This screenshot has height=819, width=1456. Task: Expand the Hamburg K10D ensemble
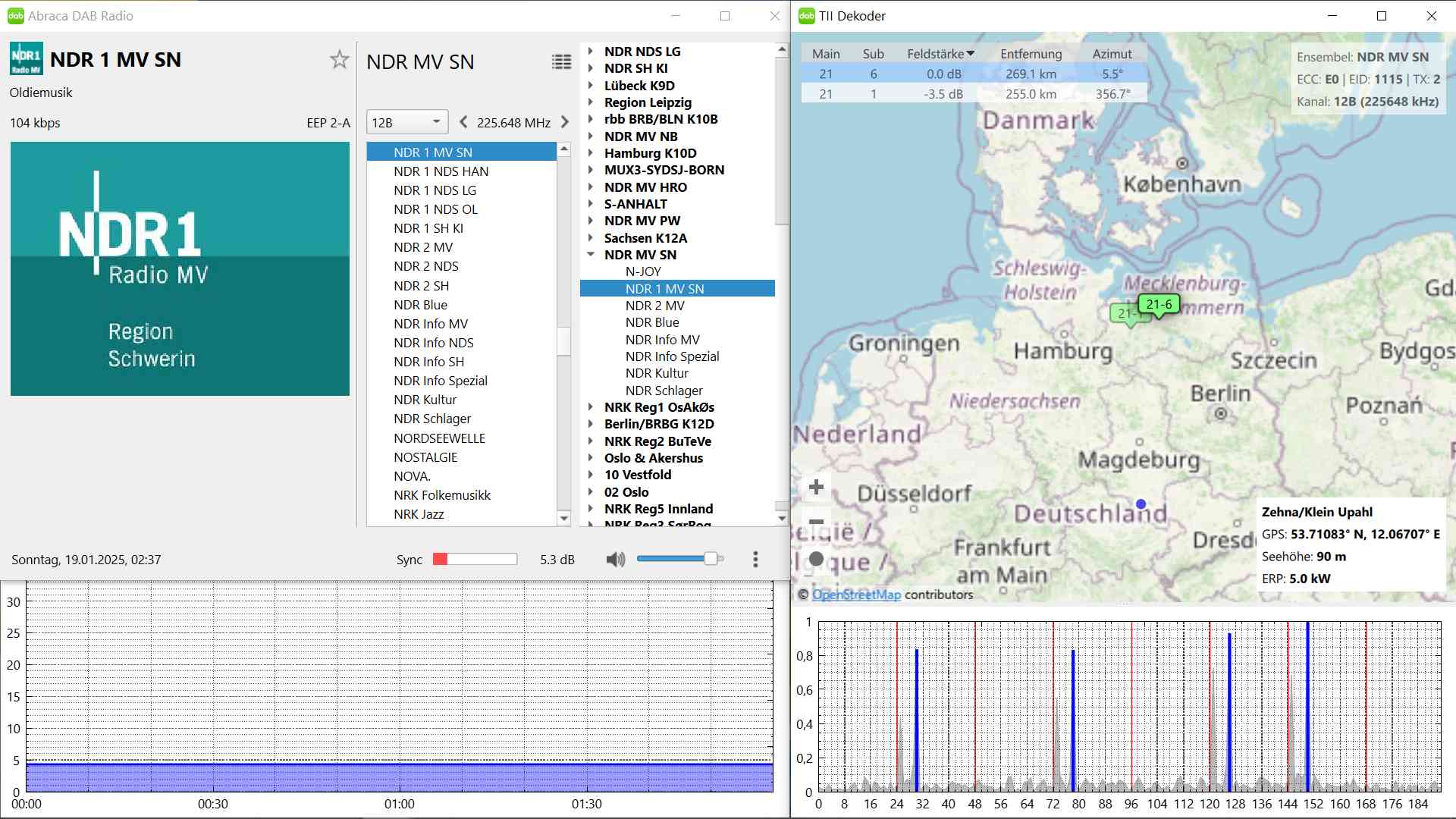tap(591, 153)
